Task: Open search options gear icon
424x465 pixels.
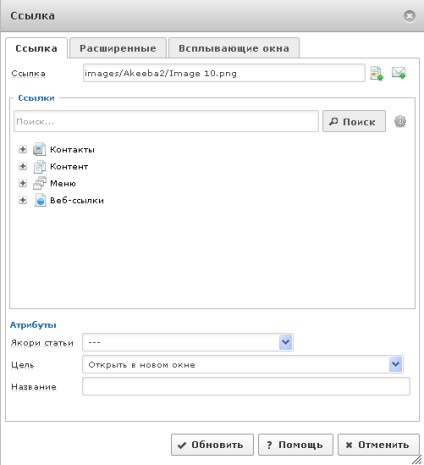Action: (400, 121)
